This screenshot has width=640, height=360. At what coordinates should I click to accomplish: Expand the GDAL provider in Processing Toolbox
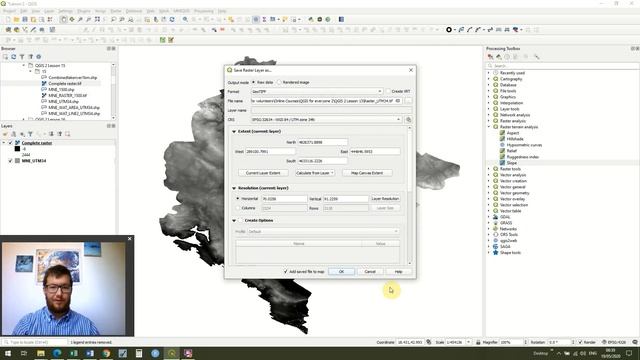pyautogui.click(x=489, y=217)
